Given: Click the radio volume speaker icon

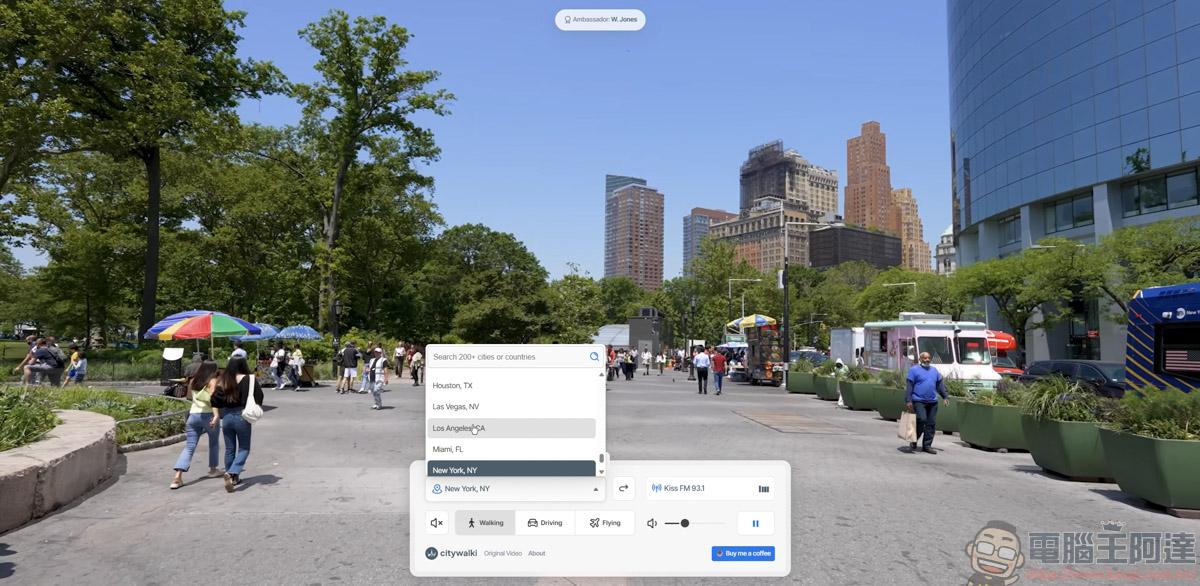Looking at the screenshot, I should pyautogui.click(x=652, y=523).
